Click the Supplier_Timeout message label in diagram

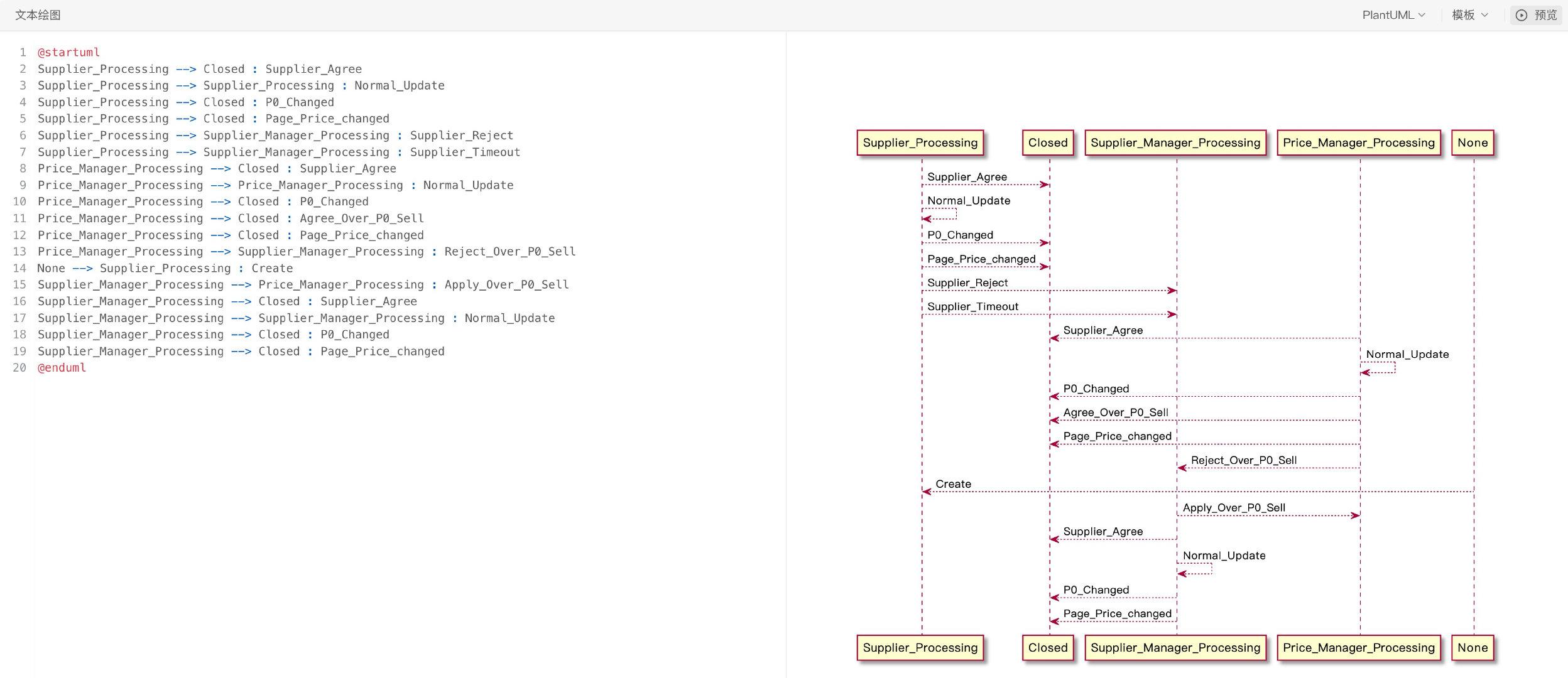point(972,306)
